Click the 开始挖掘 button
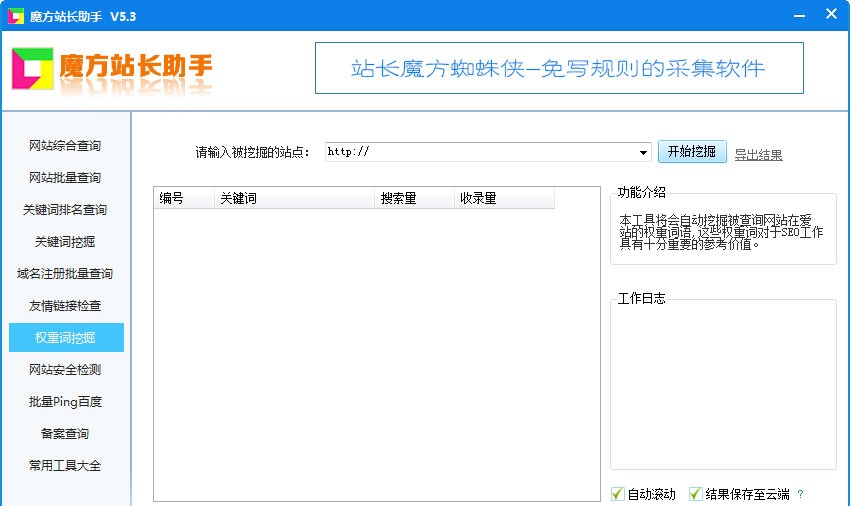Screen dimensions: 852x506 coord(692,152)
